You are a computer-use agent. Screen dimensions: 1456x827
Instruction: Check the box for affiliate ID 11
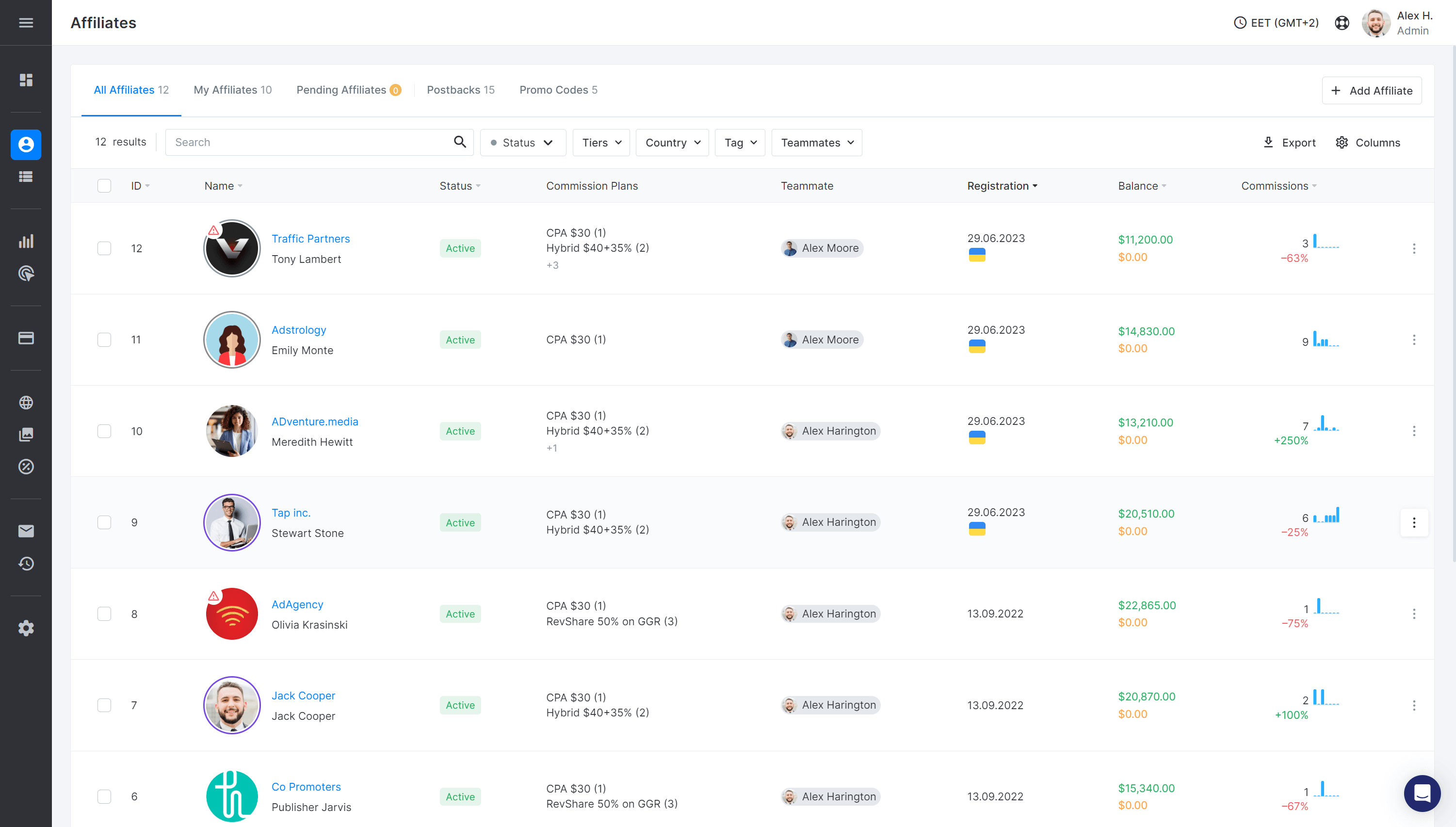104,340
